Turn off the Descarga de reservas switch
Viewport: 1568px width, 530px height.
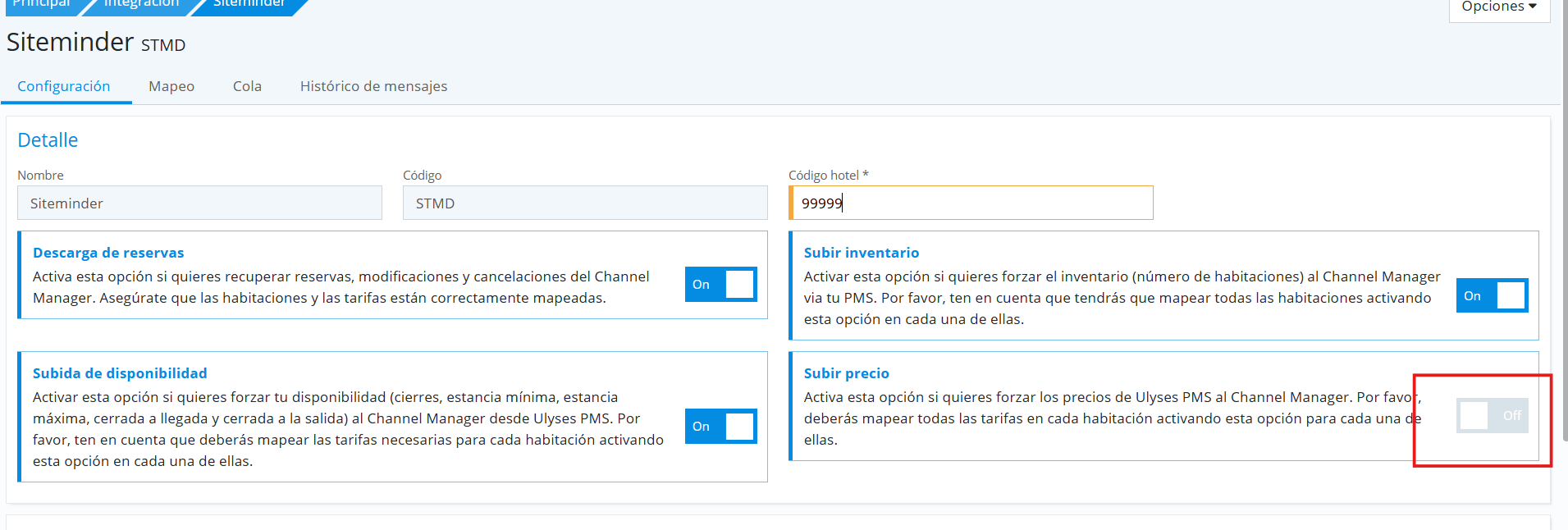[720, 285]
